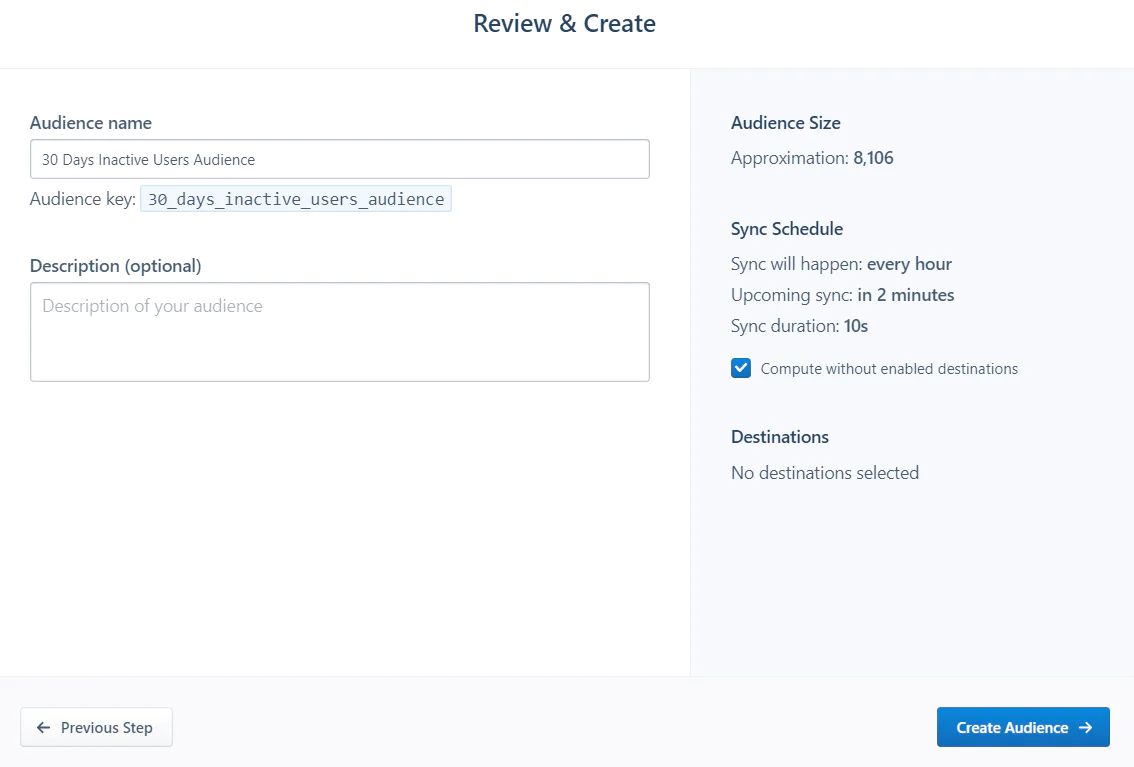Focus the Audience name input field

[340, 159]
